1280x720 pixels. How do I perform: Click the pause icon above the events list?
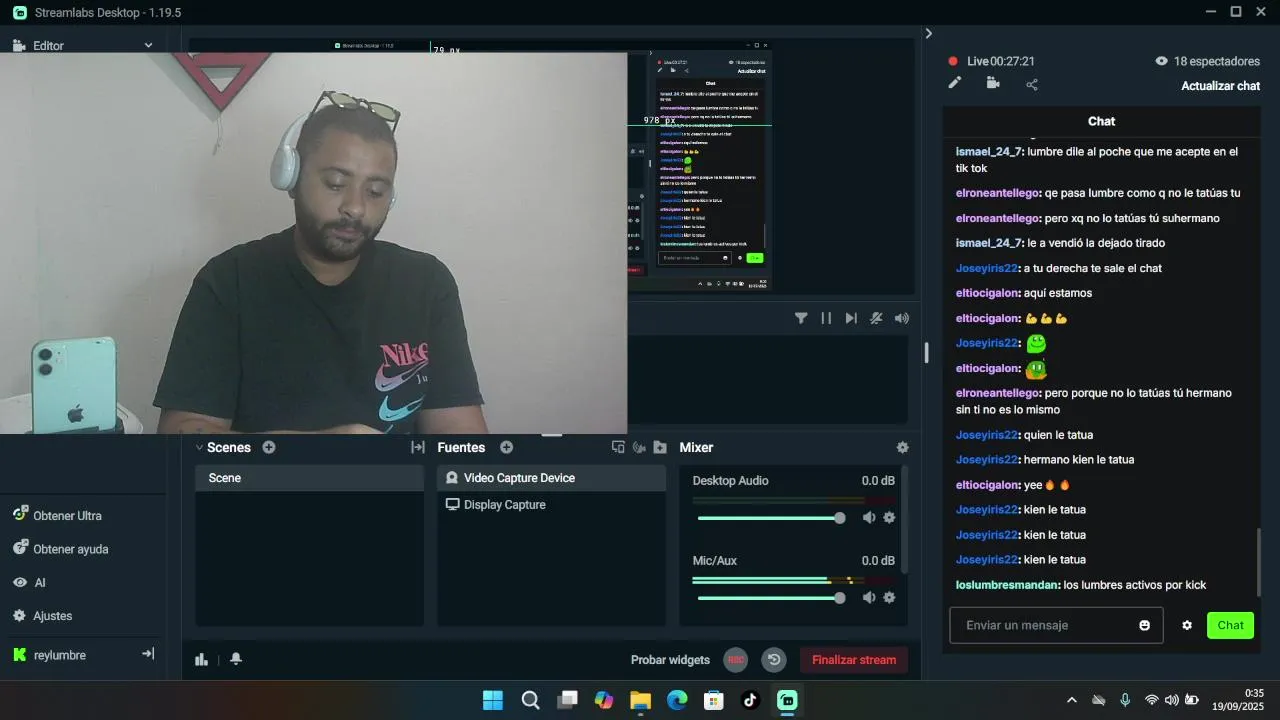pyautogui.click(x=826, y=318)
